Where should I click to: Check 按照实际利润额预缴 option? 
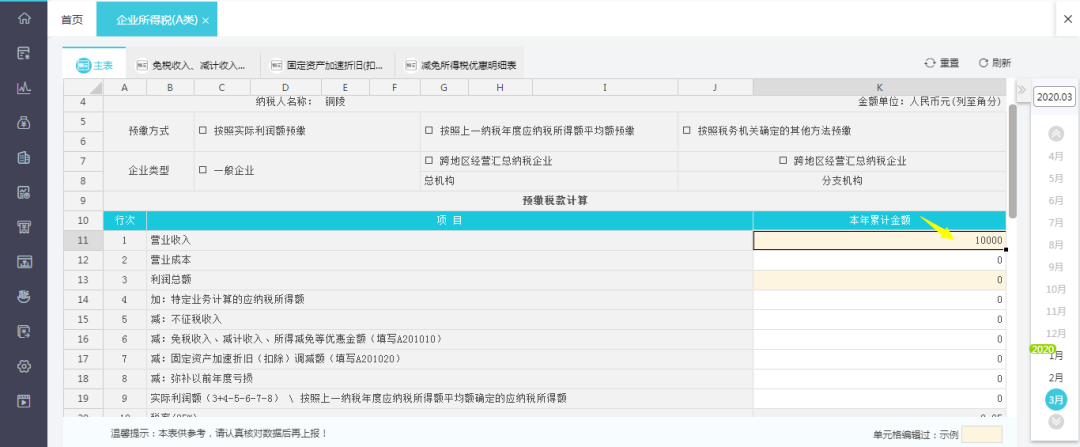point(203,131)
